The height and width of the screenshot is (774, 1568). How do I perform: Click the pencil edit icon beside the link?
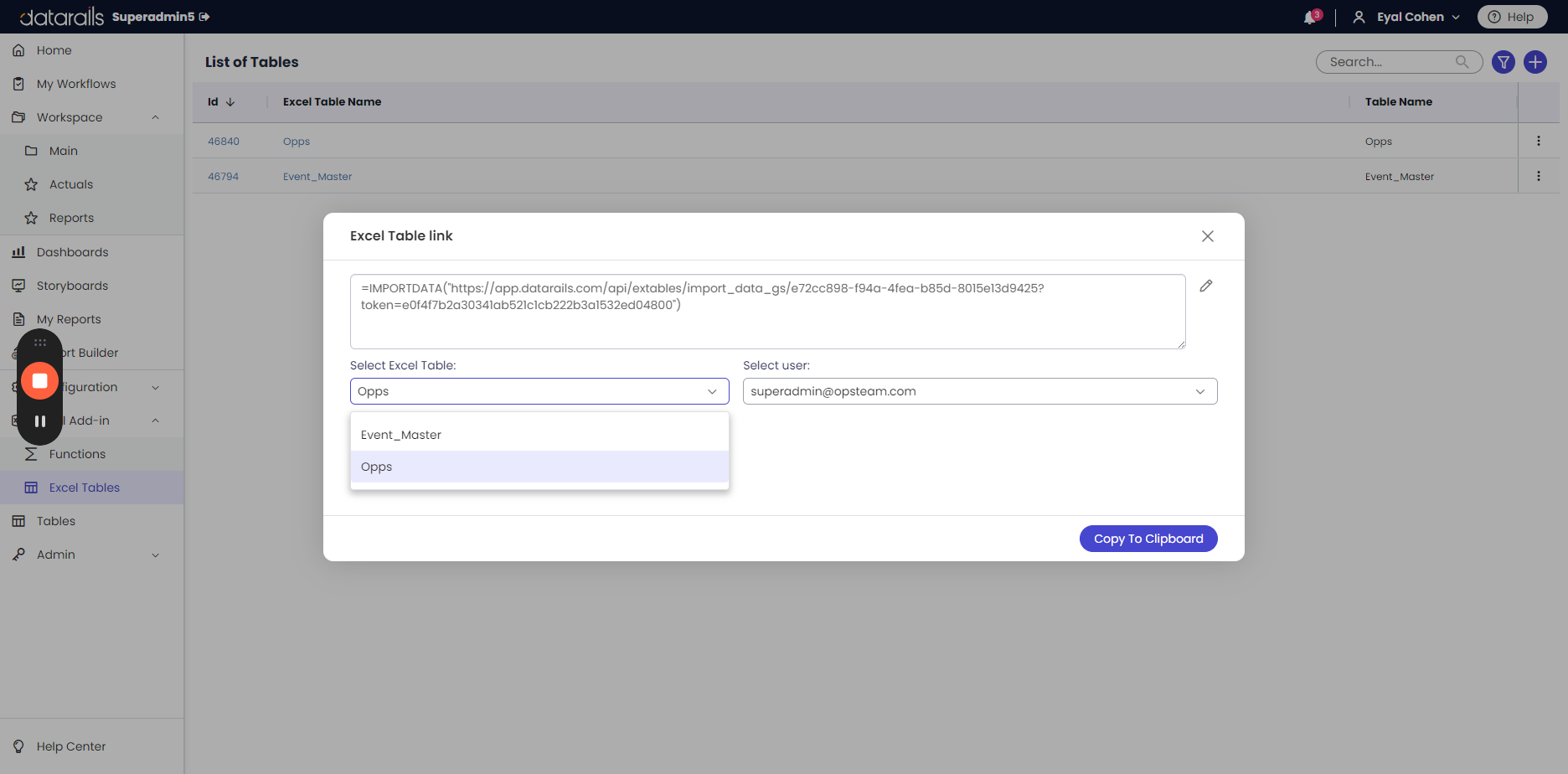tap(1206, 286)
